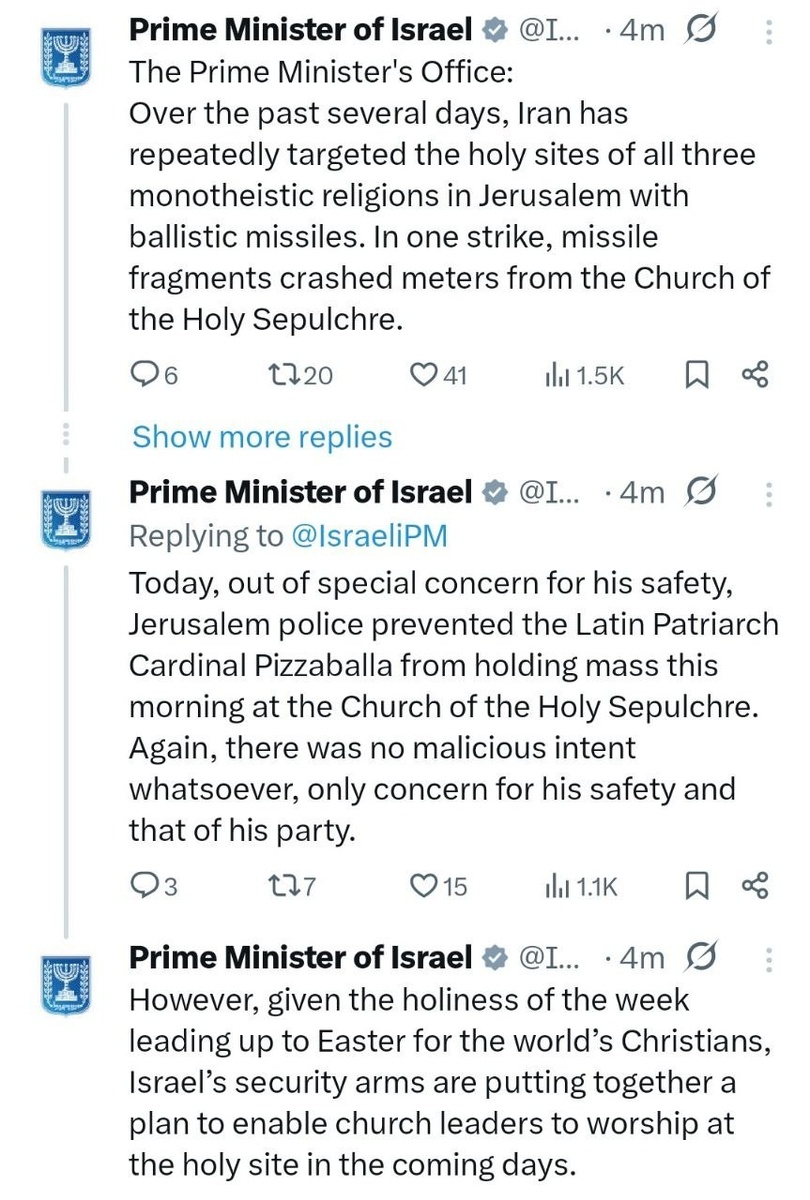View analytics showing 1.1K views
This screenshot has height=1200, width=810.
pyautogui.click(x=556, y=886)
